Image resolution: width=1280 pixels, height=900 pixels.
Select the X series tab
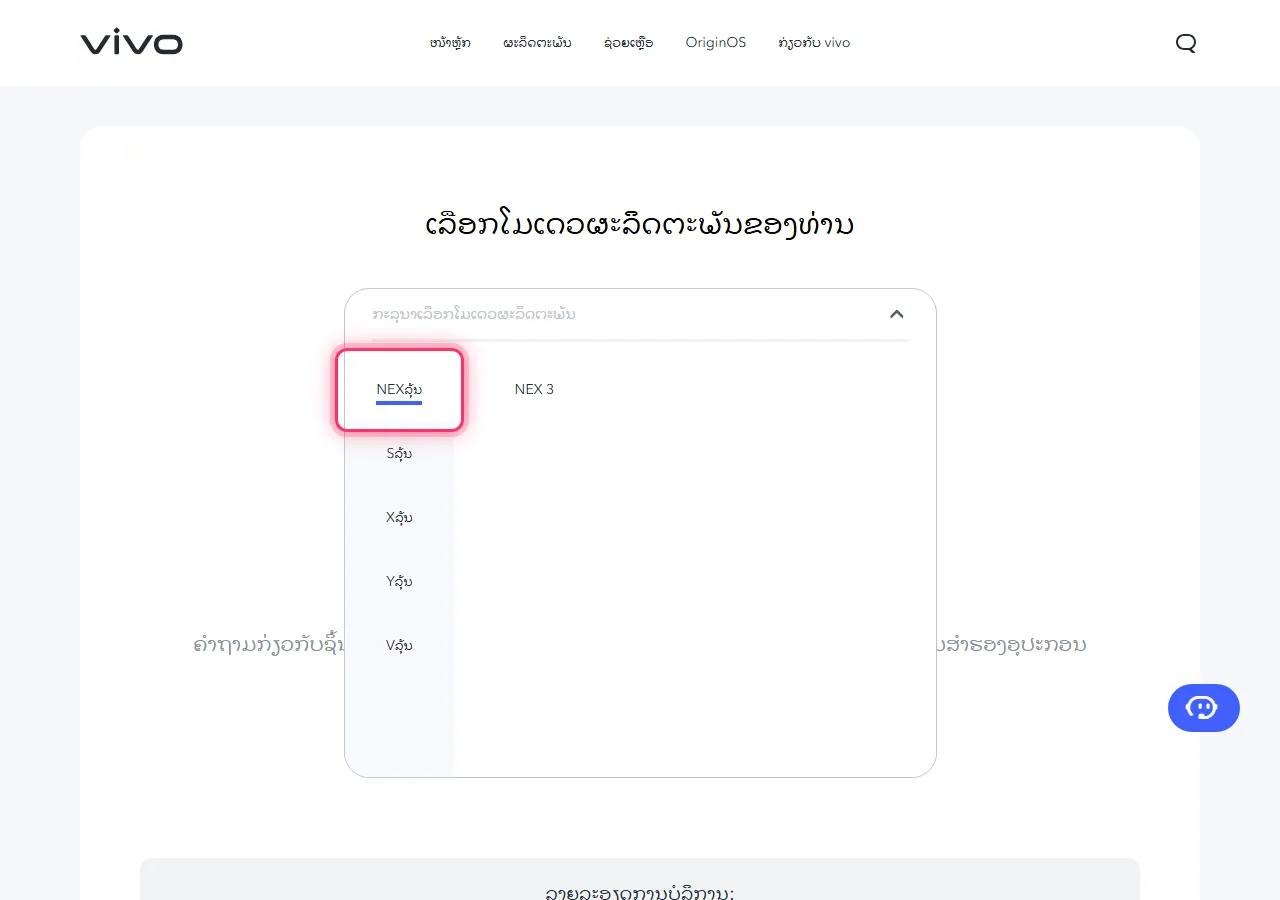[399, 518]
